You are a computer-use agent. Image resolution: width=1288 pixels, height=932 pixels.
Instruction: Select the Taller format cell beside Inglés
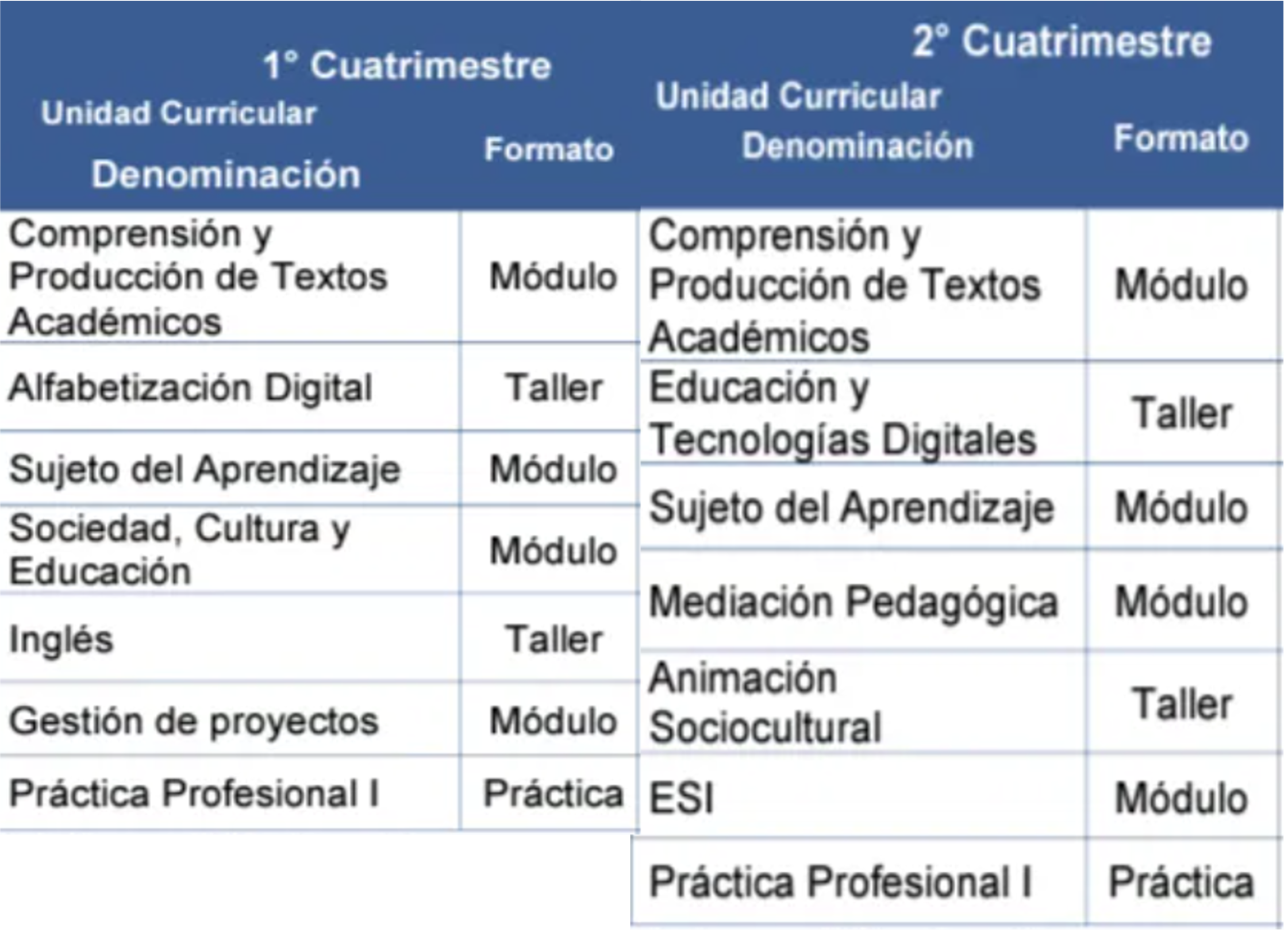(553, 639)
